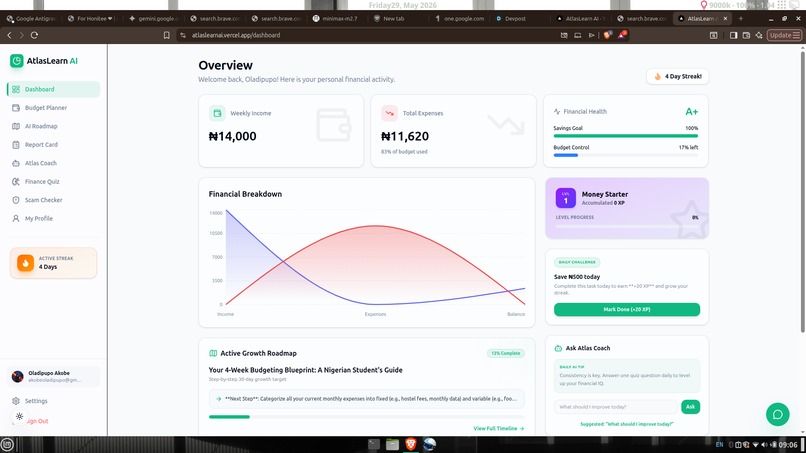Toggle the browser sidebar panel icon
This screenshot has height=453, width=806.
[734, 35]
